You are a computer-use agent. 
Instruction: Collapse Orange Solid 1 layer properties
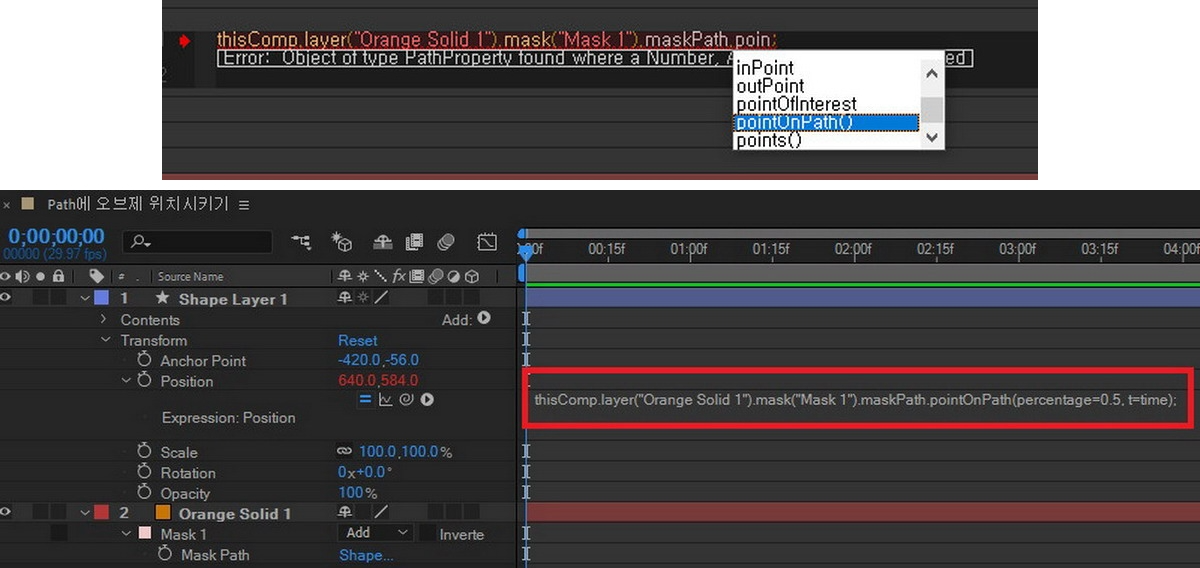point(85,512)
